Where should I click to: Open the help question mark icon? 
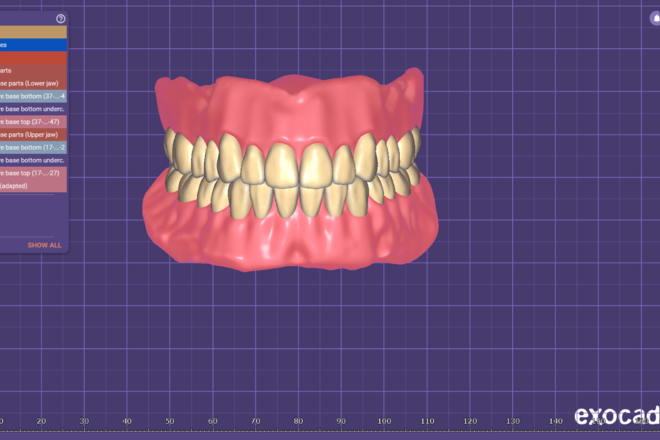61,19
